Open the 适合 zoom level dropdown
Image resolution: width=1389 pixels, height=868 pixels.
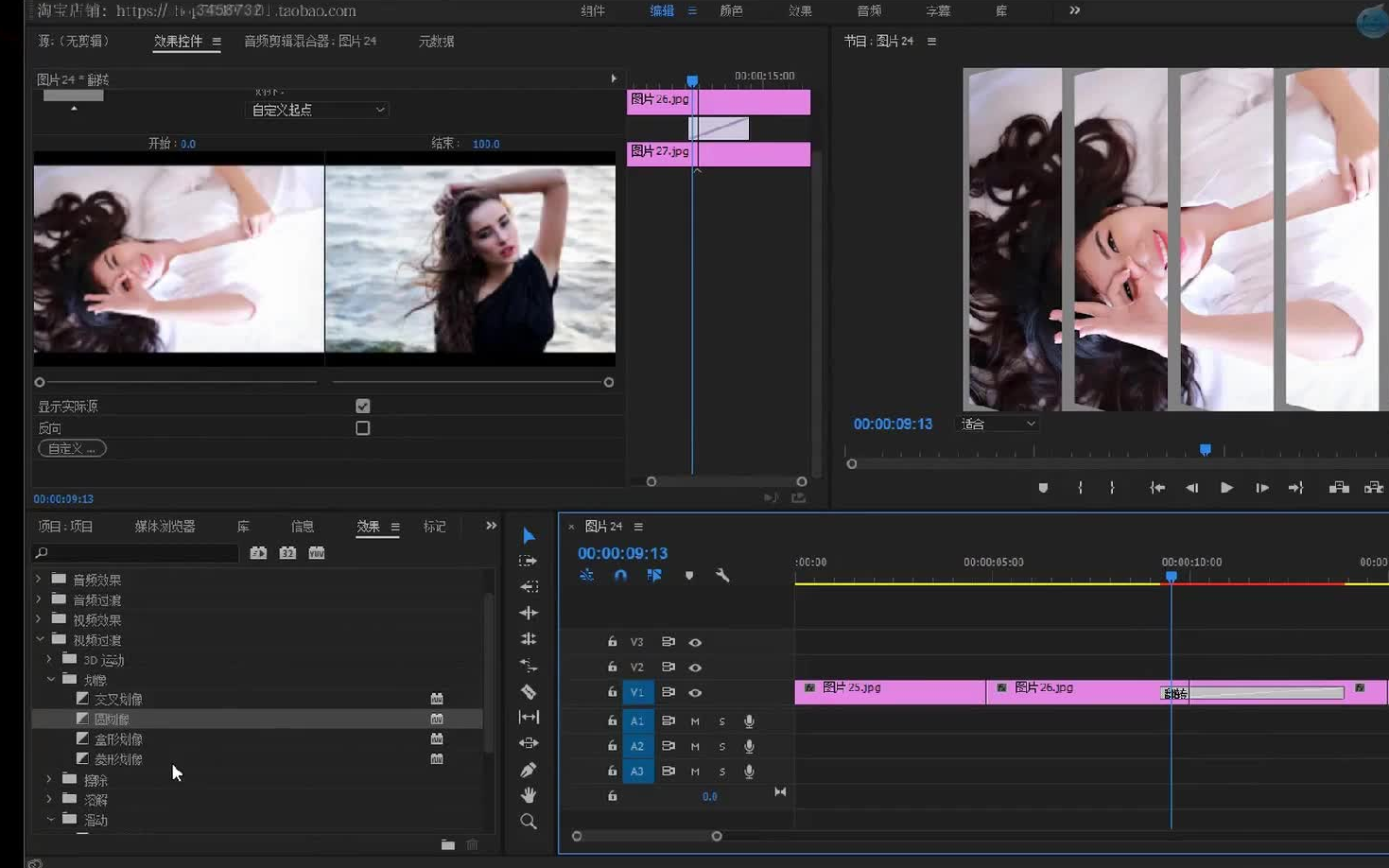998,424
